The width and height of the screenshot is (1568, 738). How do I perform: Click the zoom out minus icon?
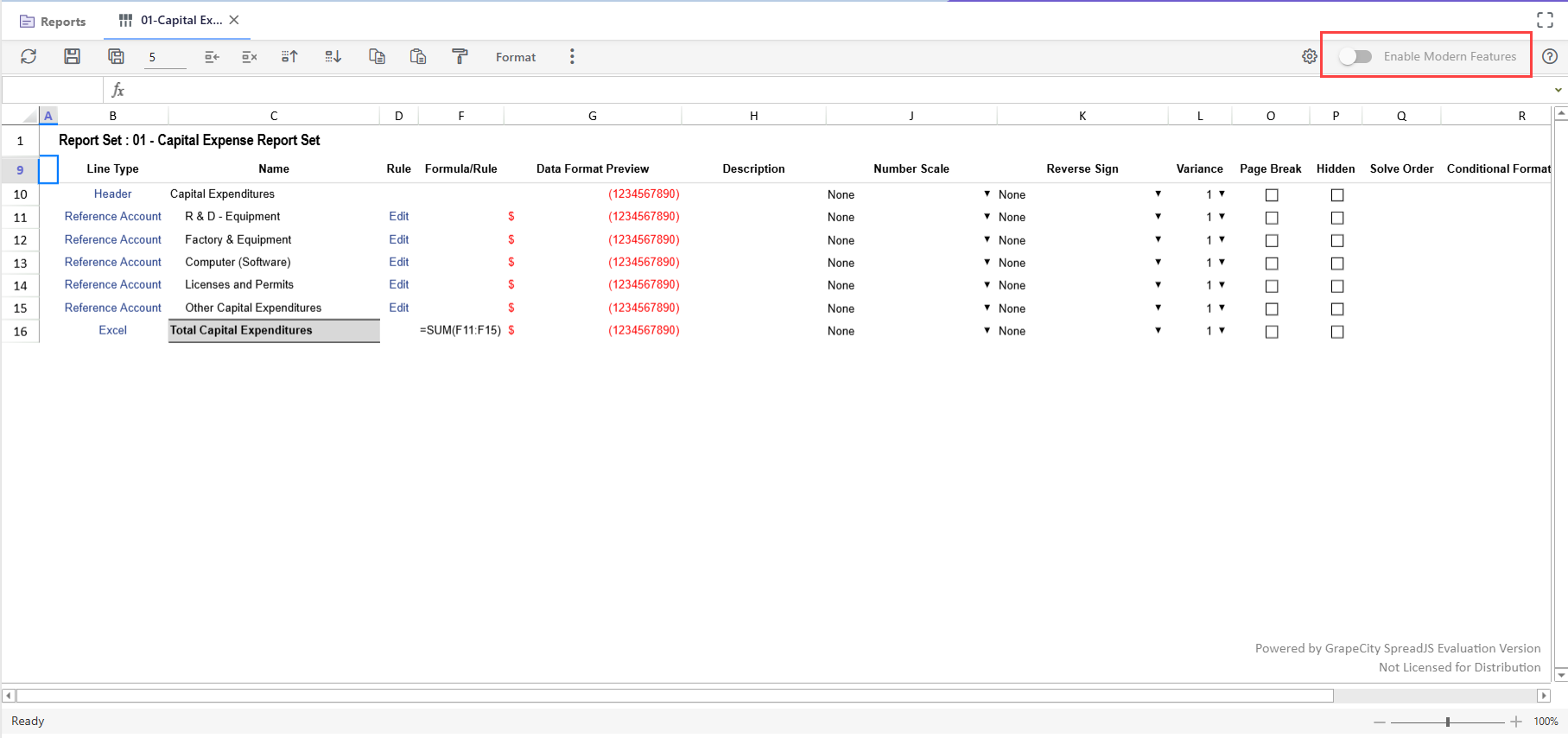click(x=1380, y=722)
